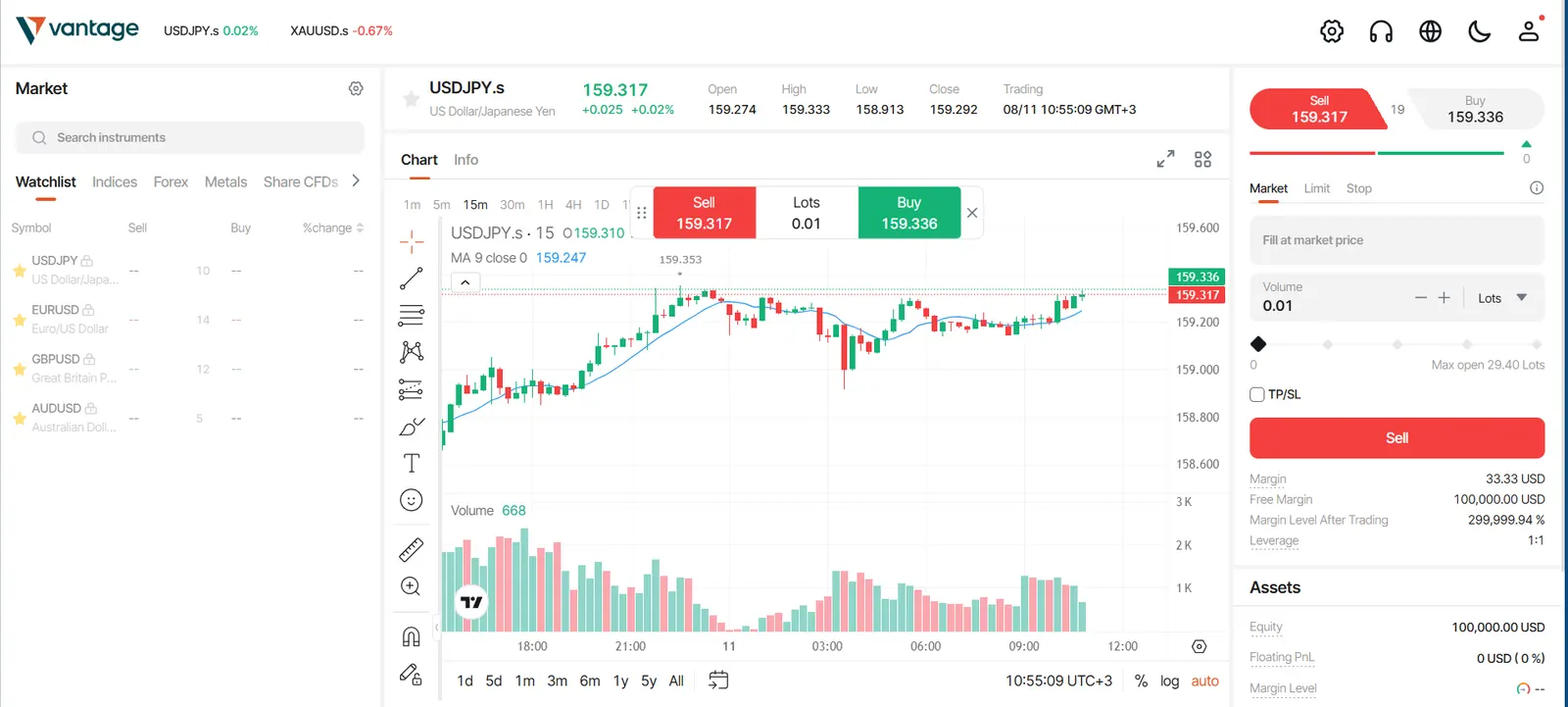Switch to dark mode moon icon
This screenshot has height=707, width=1568.
coord(1480,31)
